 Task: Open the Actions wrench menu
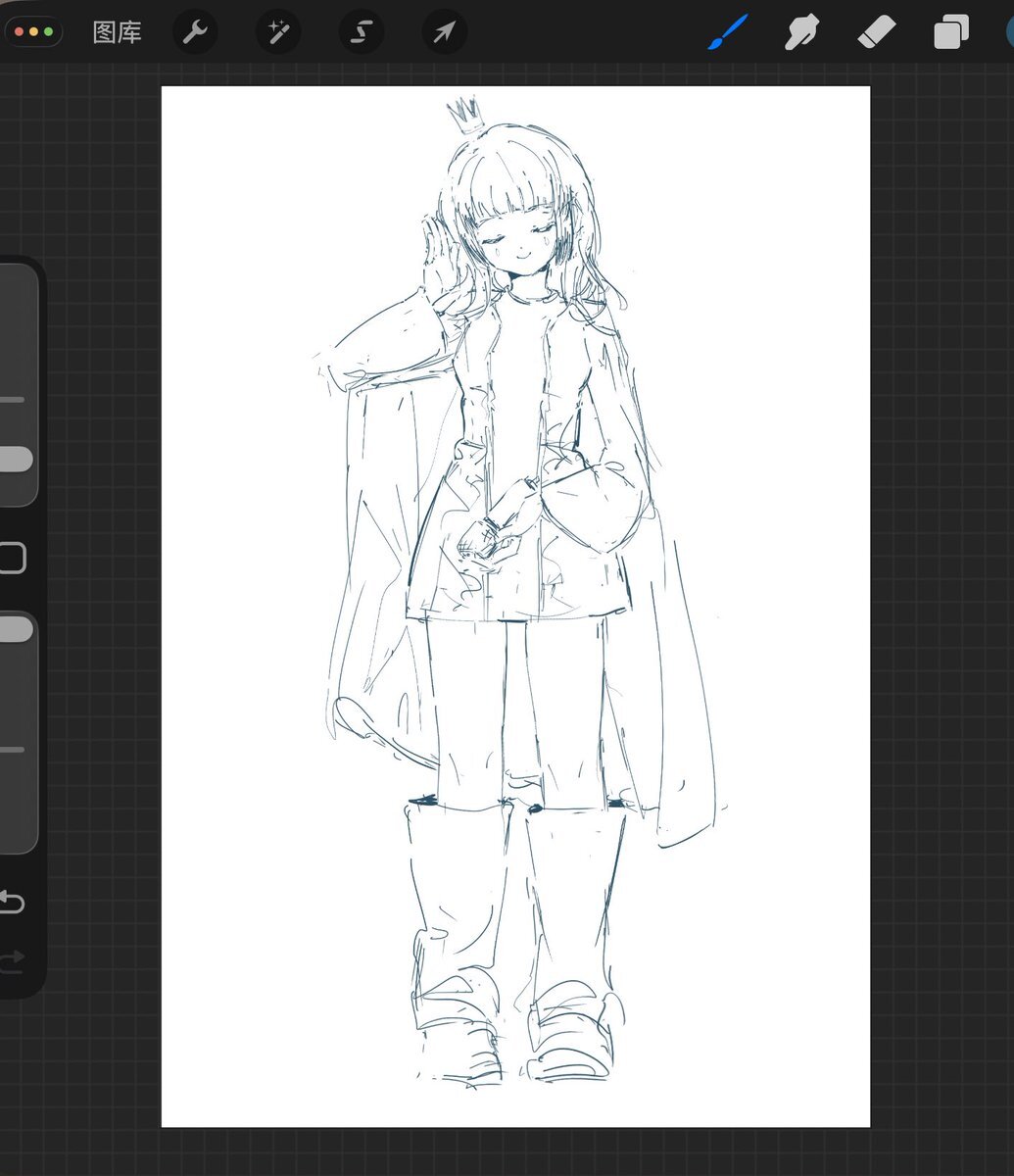pyautogui.click(x=195, y=32)
